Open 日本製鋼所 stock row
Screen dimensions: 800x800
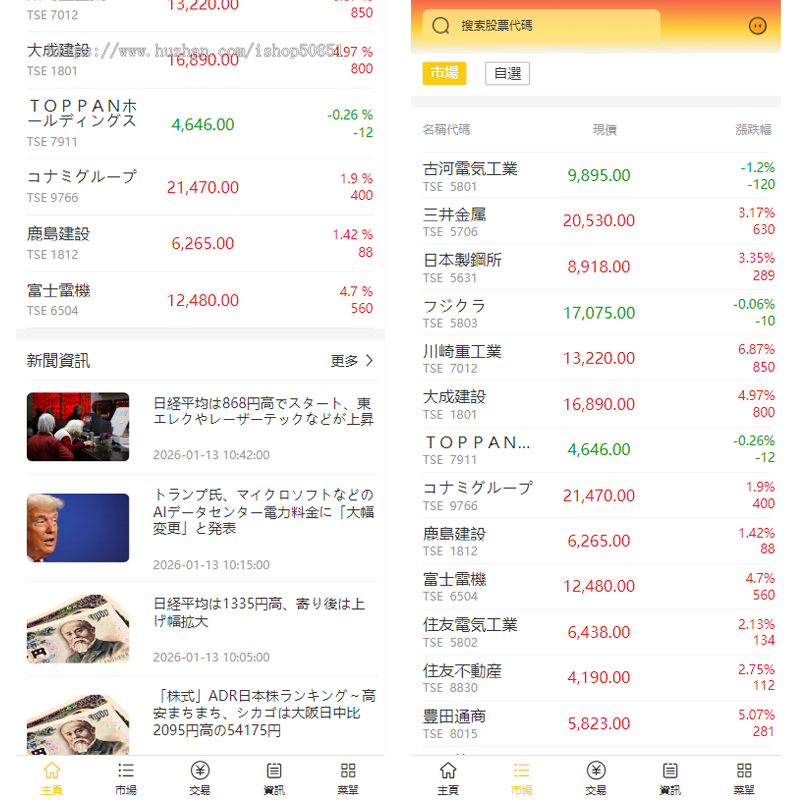click(596, 267)
